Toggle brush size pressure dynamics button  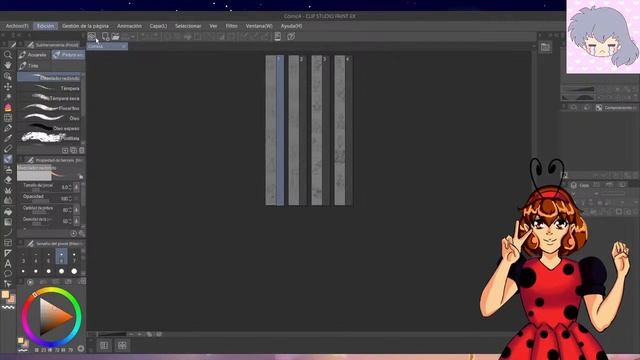point(76,187)
